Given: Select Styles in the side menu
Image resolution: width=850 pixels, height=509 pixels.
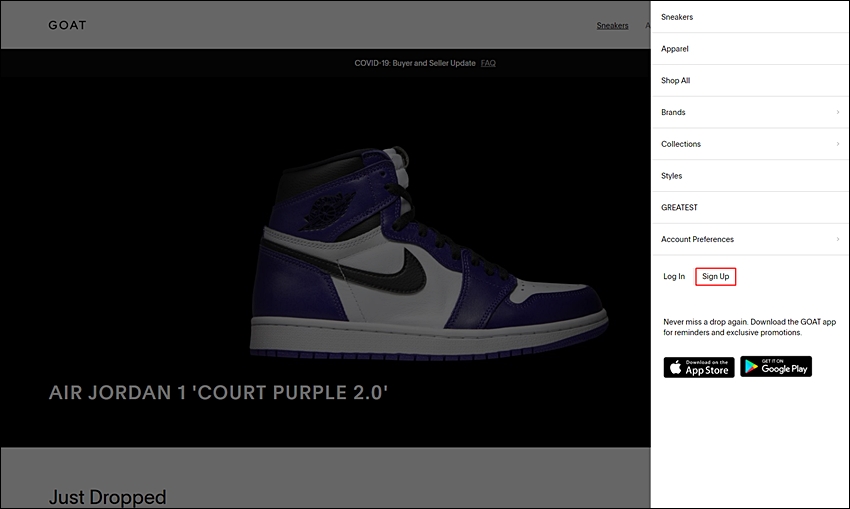Looking at the screenshot, I should [x=750, y=176].
